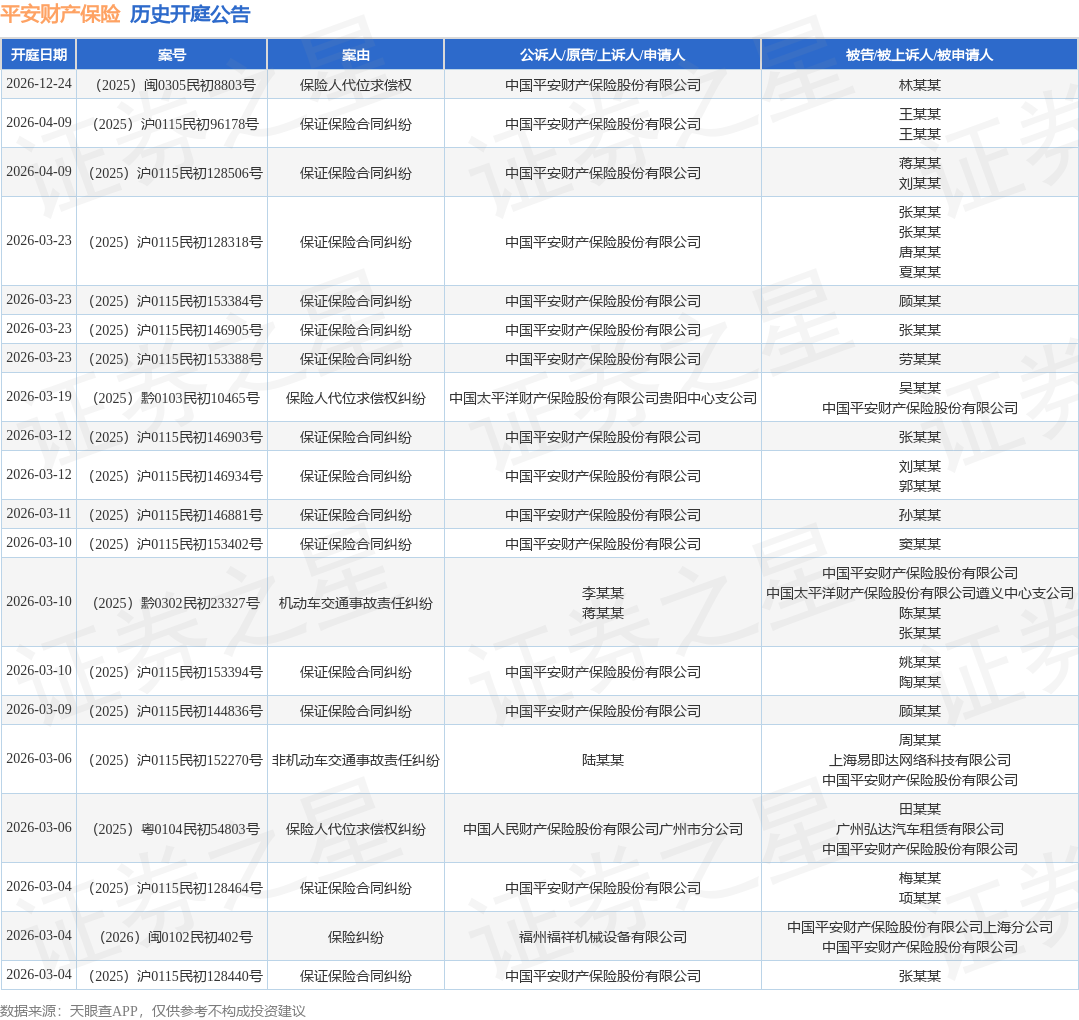1079x1020 pixels.
Task: Select case number (2025)沪0115民初128440号
Action: pyautogui.click(x=172, y=976)
